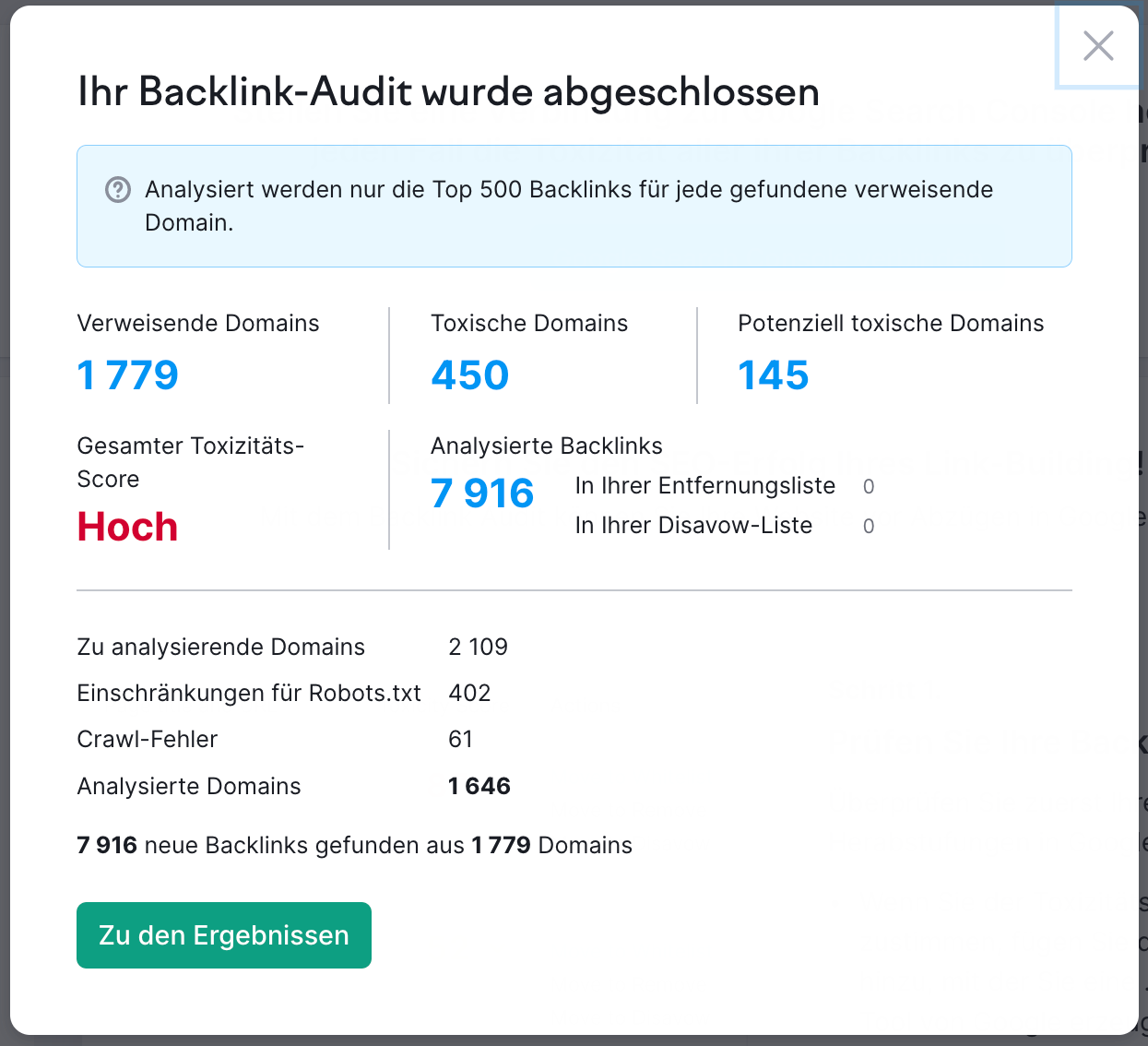This screenshot has height=1046, width=1148.
Task: Select the Einschränkungen für Robots.txt count 402
Action: coord(469,693)
